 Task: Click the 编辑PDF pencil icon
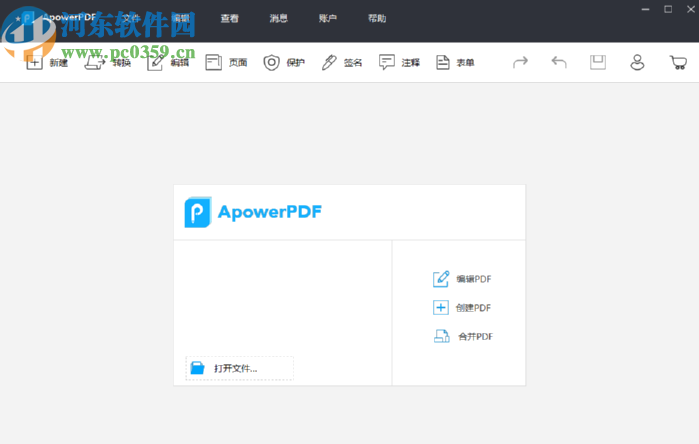441,279
